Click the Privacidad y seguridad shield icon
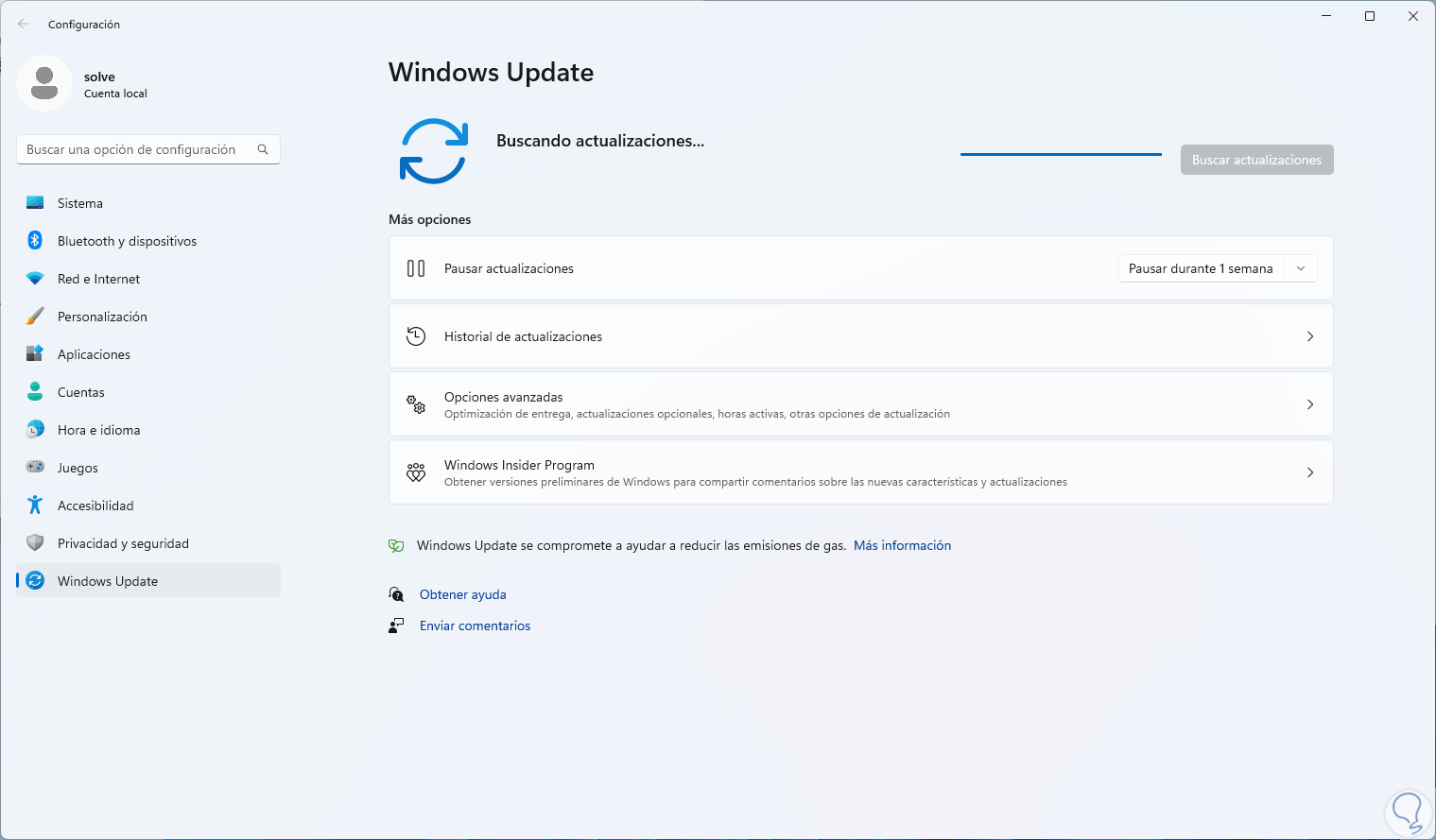The image size is (1436, 840). (35, 543)
